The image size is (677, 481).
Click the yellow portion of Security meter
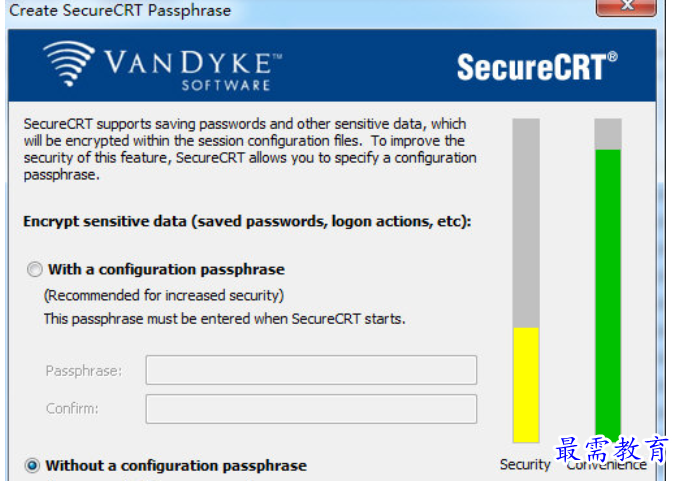pos(526,384)
